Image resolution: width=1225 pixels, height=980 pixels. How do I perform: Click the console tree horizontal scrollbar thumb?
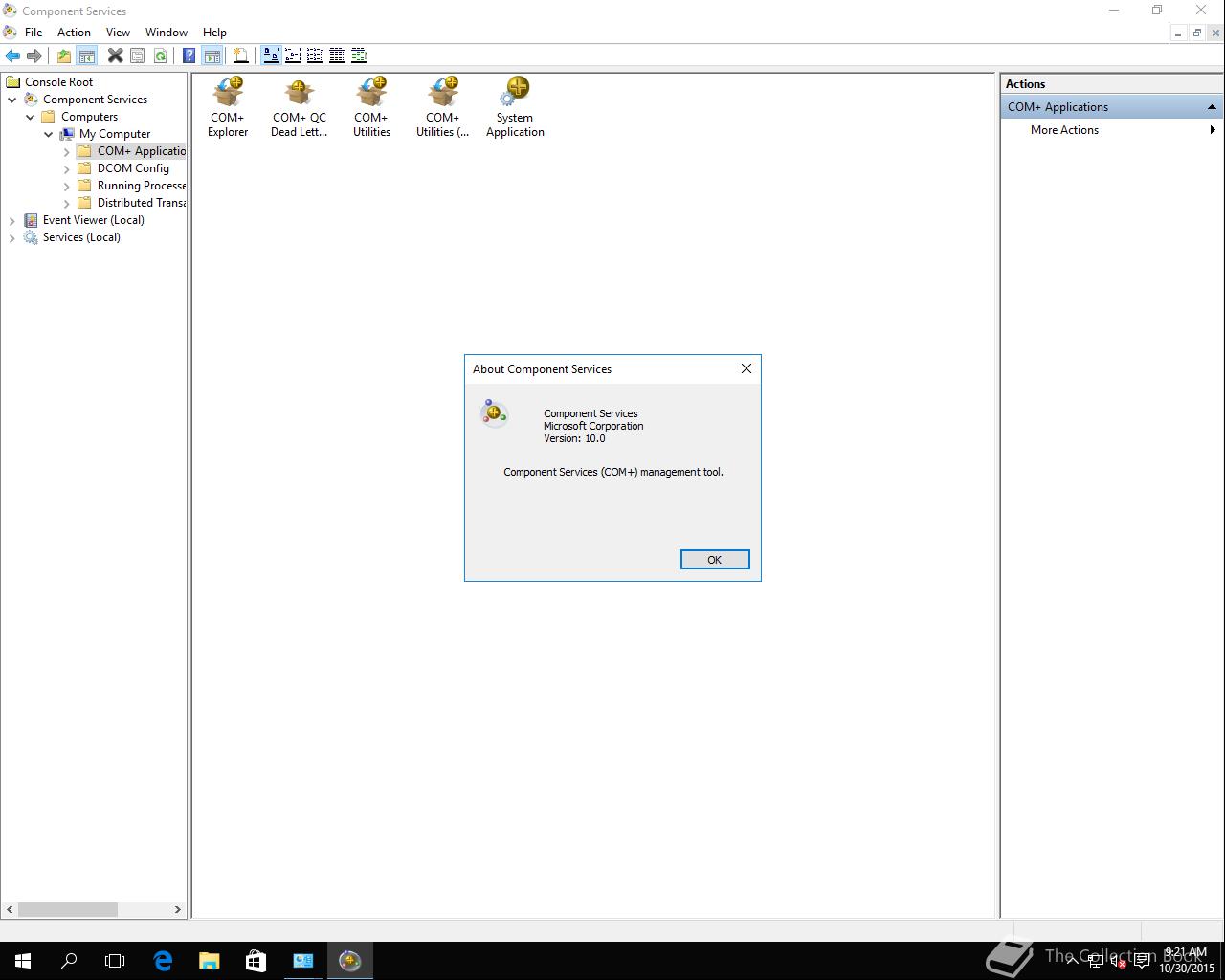tap(68, 909)
